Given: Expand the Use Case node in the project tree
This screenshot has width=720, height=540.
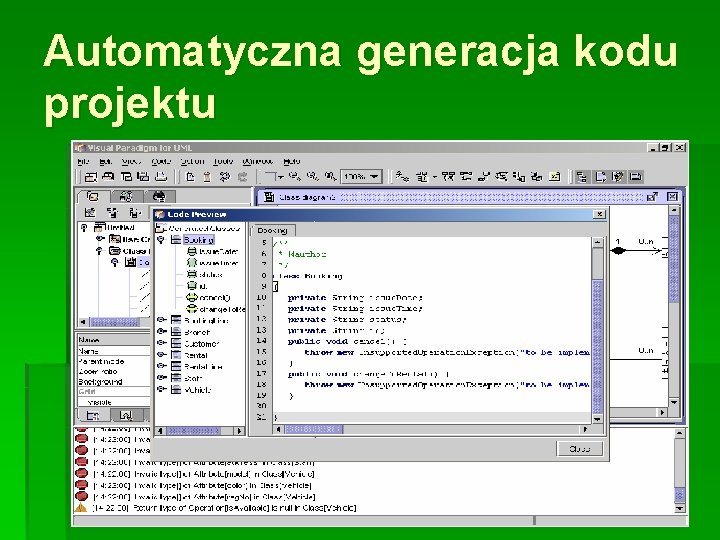Looking at the screenshot, I should (99, 239).
